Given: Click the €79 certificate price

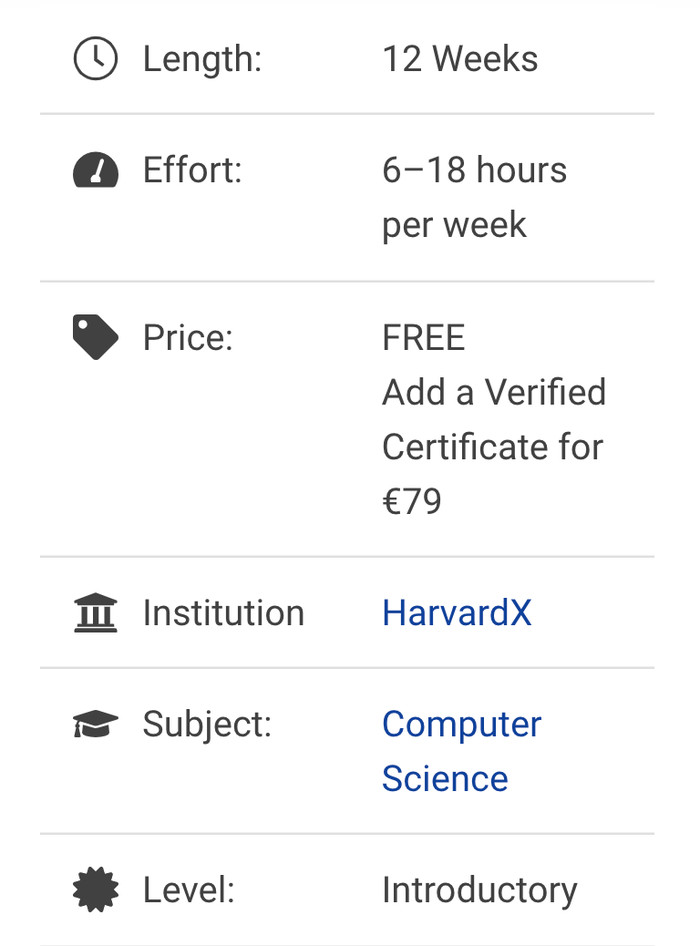Looking at the screenshot, I should coord(411,501).
